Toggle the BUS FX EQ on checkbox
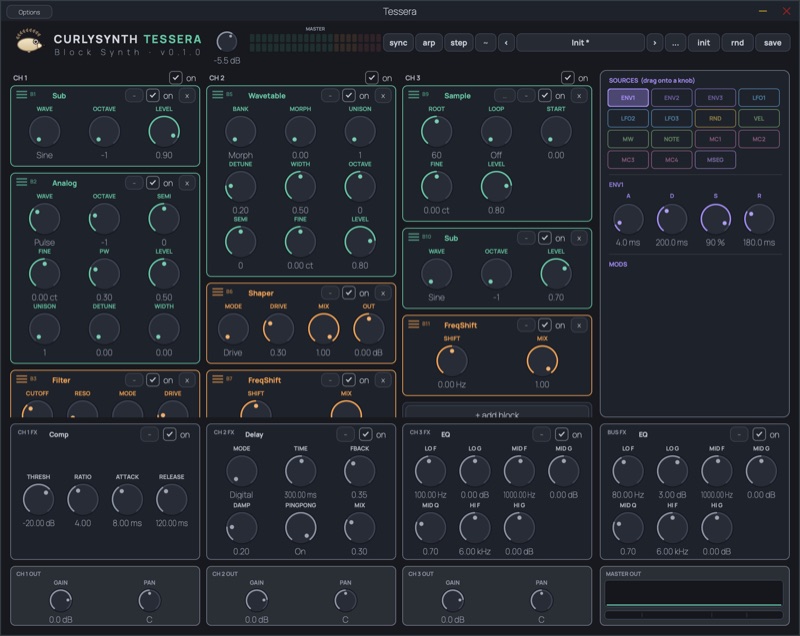Viewport: 800px width, 636px height. click(x=759, y=435)
